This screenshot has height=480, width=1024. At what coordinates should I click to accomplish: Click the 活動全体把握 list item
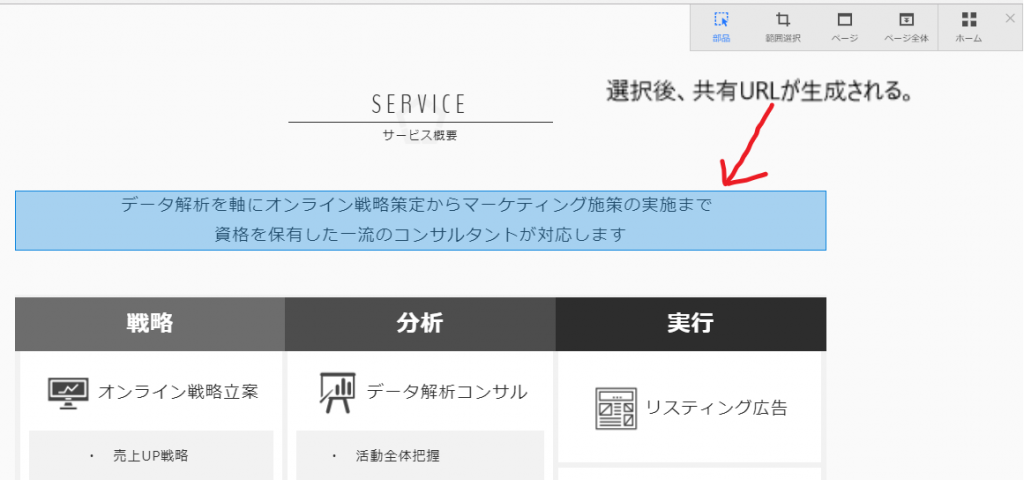397,456
